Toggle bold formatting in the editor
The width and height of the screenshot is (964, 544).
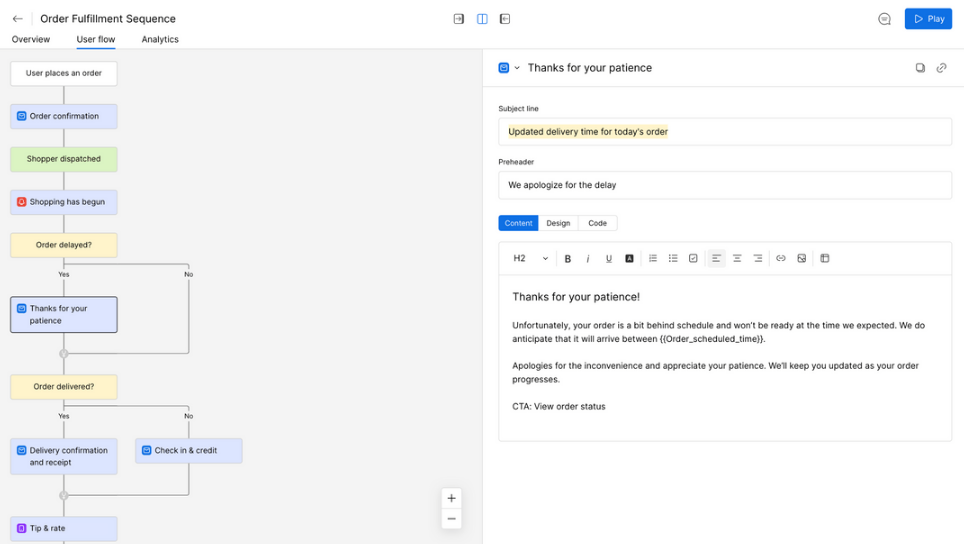click(568, 258)
